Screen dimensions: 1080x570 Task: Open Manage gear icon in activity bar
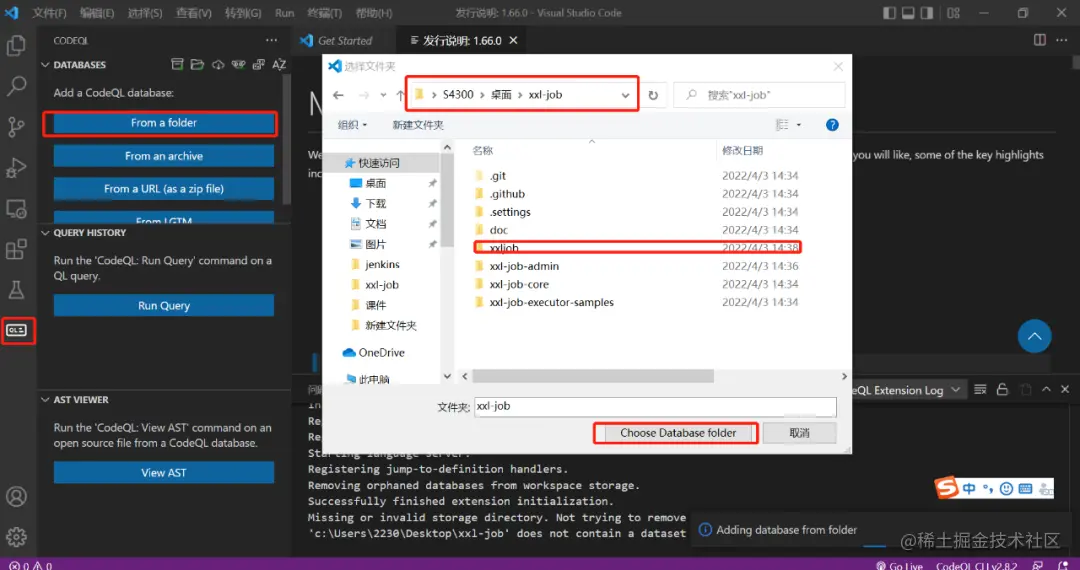pos(16,537)
